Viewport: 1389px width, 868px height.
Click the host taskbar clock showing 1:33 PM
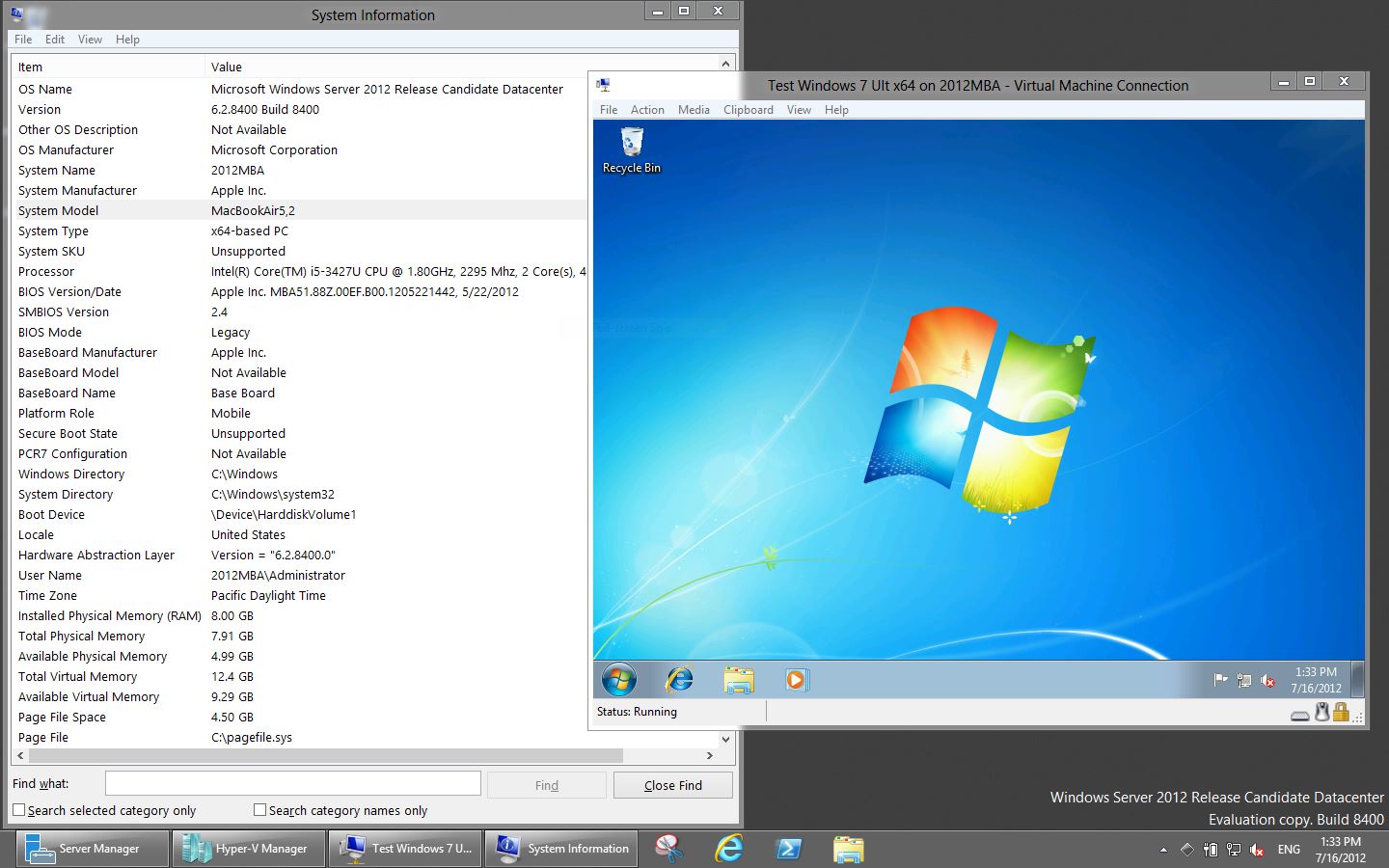click(1341, 850)
